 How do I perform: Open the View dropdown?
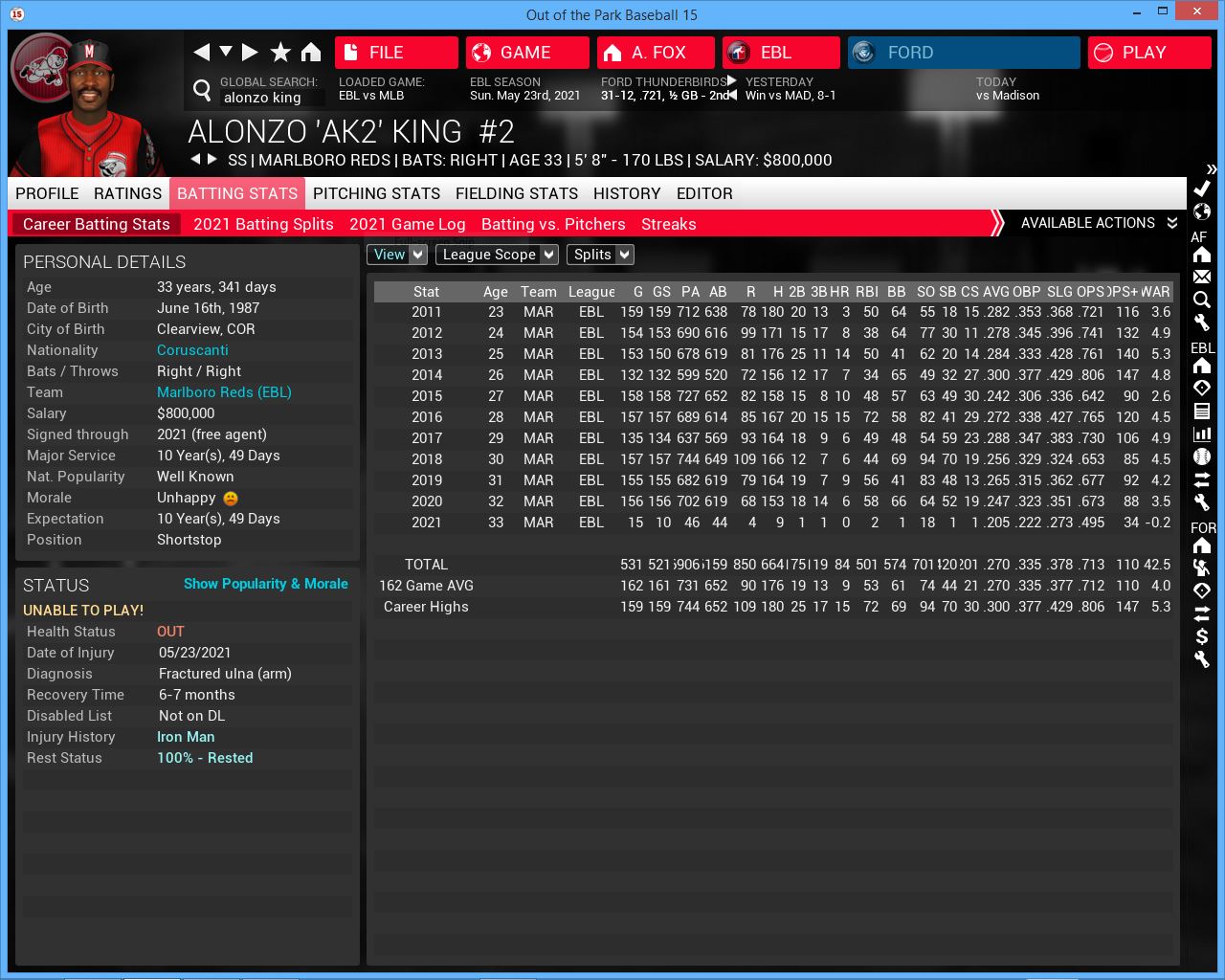[397, 255]
